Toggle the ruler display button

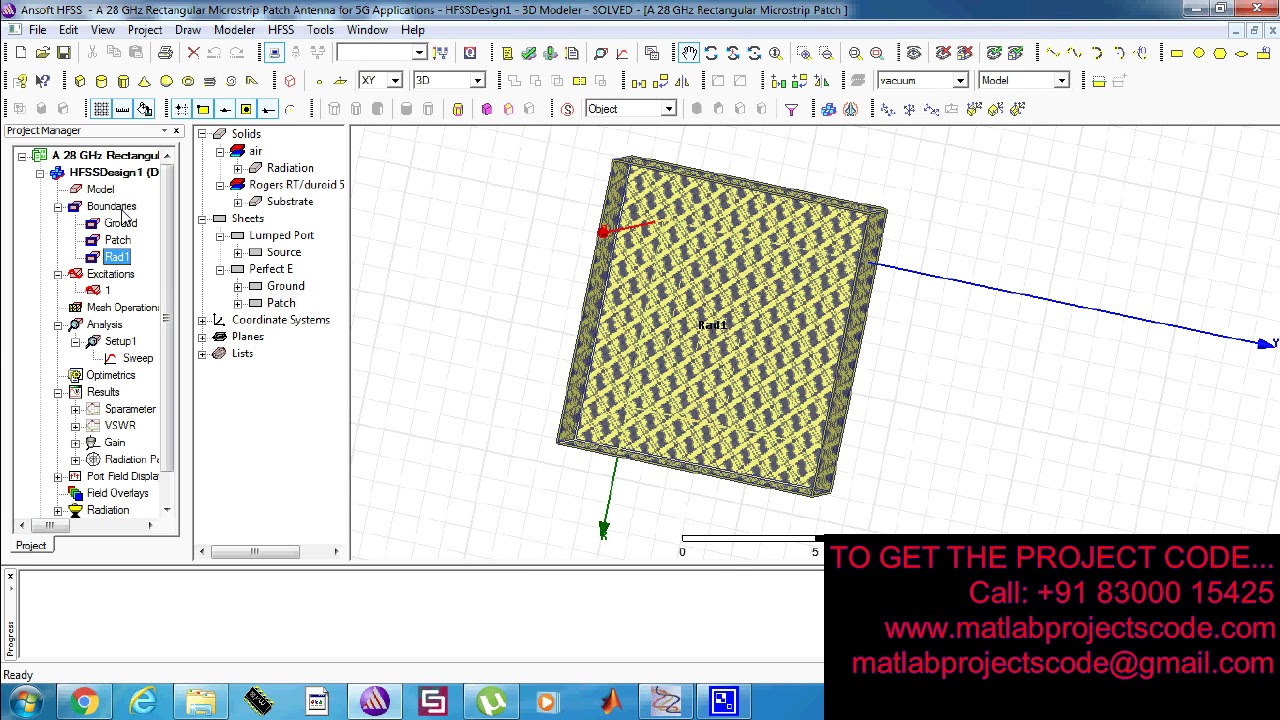coord(122,109)
